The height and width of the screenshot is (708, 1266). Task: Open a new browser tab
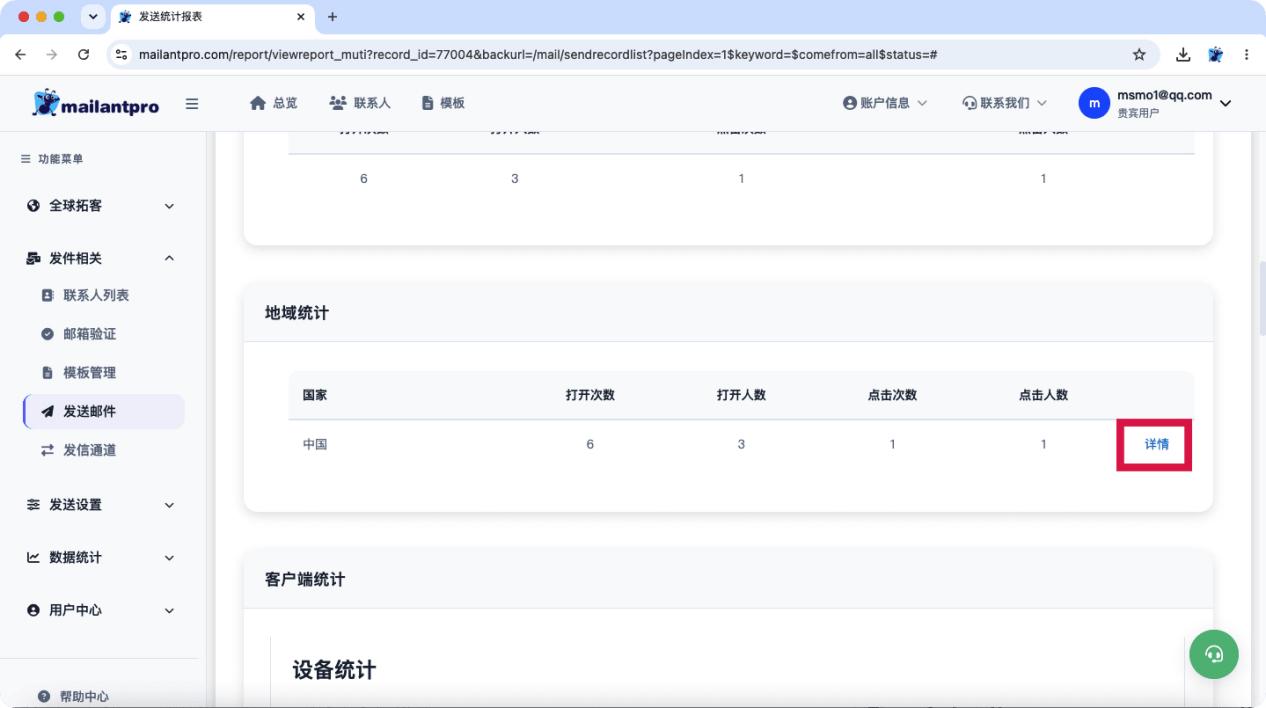(x=333, y=17)
